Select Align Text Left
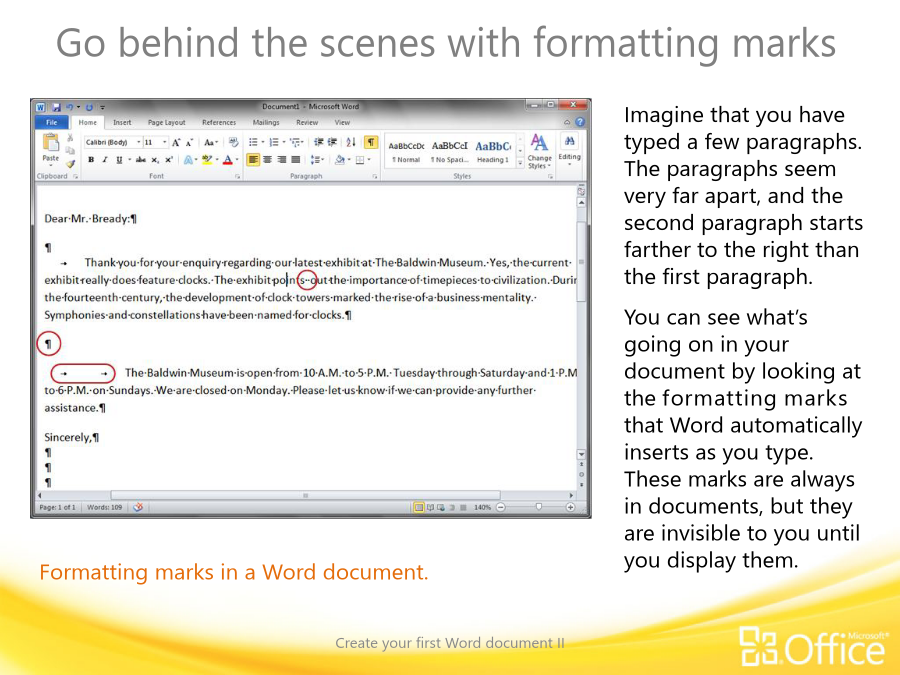Screen dimensions: 900x675 (x=253, y=160)
